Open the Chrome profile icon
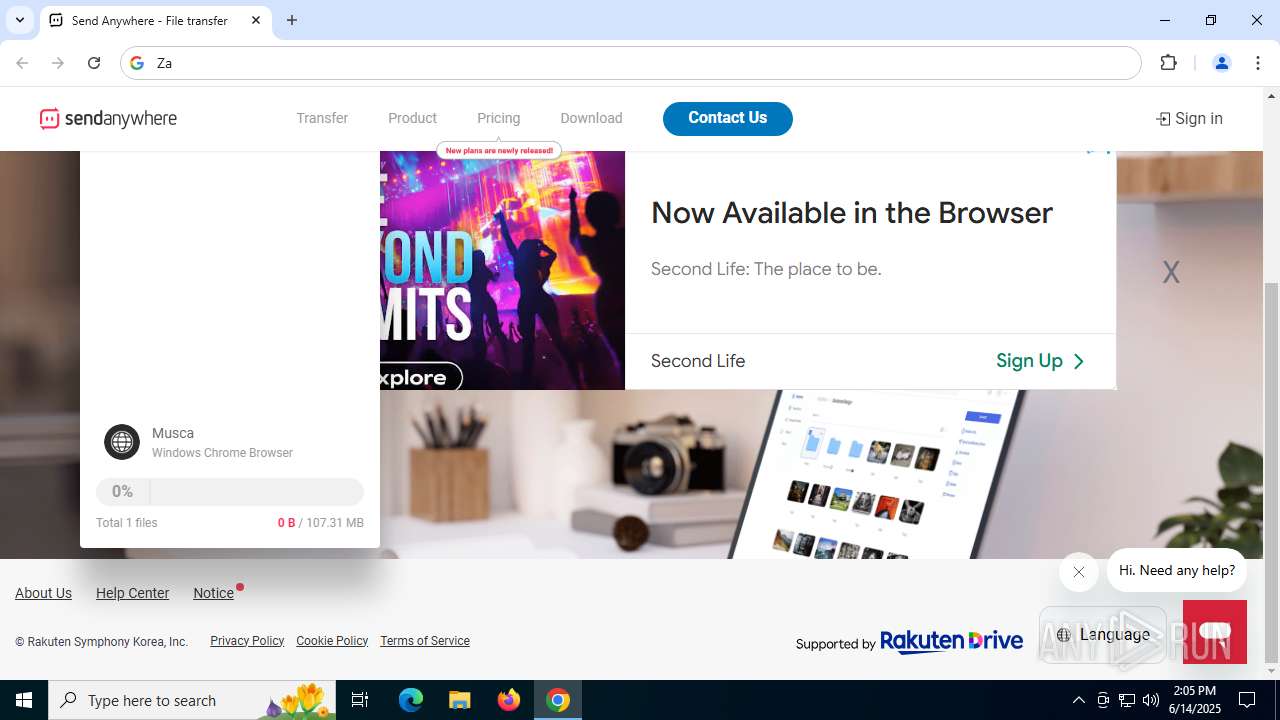 point(1221,63)
